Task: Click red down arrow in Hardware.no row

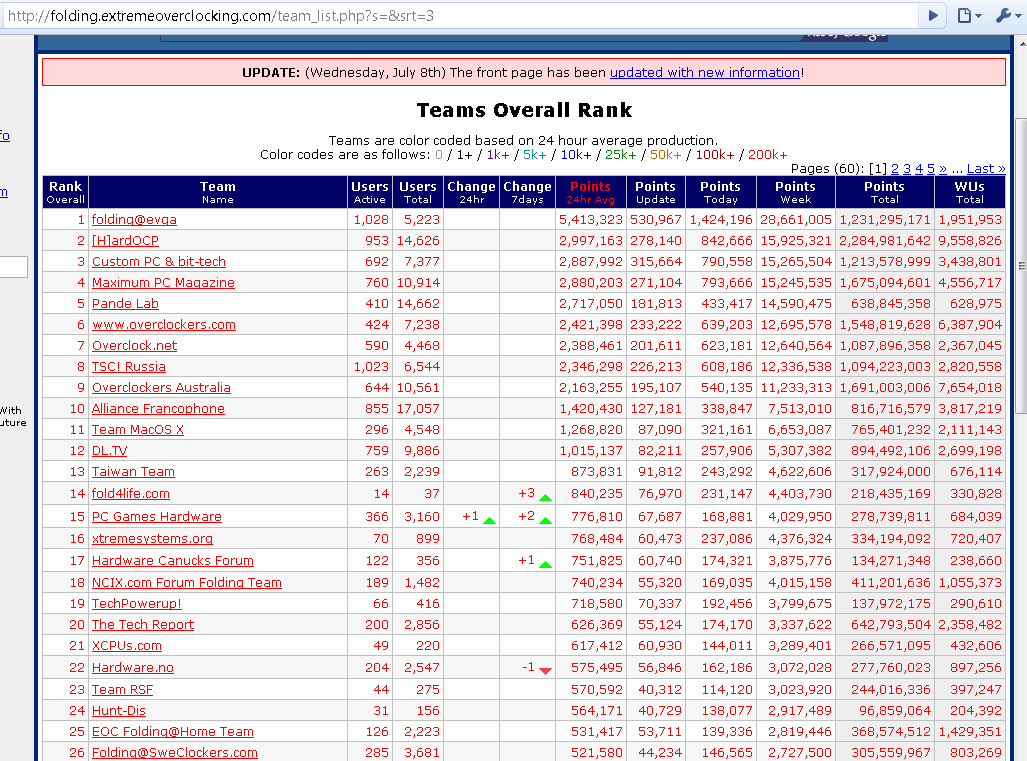Action: [x=545, y=671]
